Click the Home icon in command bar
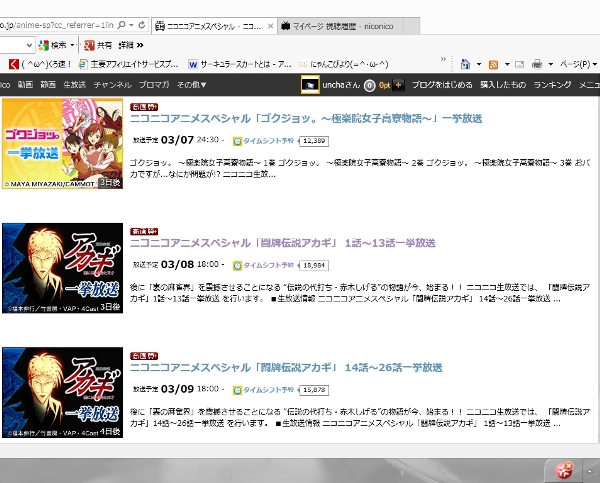Viewport: 600px width, 483px height. point(465,64)
